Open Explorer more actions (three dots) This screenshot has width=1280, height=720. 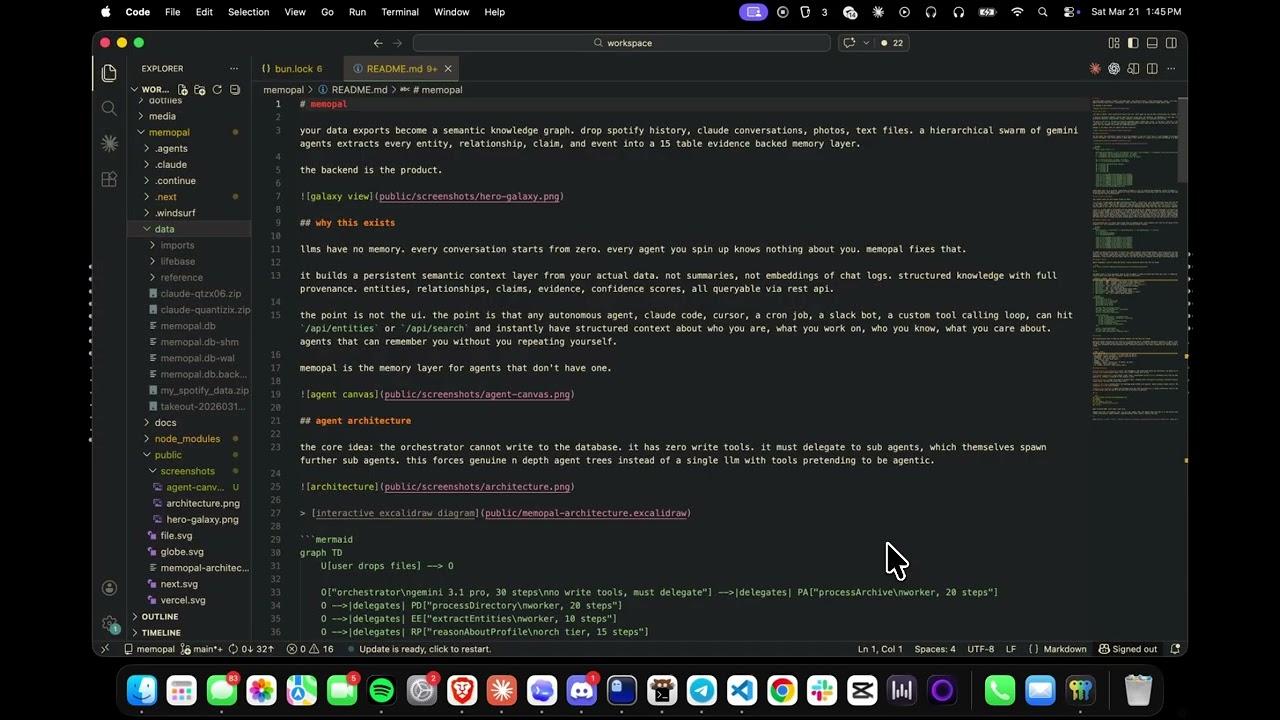[234, 69]
